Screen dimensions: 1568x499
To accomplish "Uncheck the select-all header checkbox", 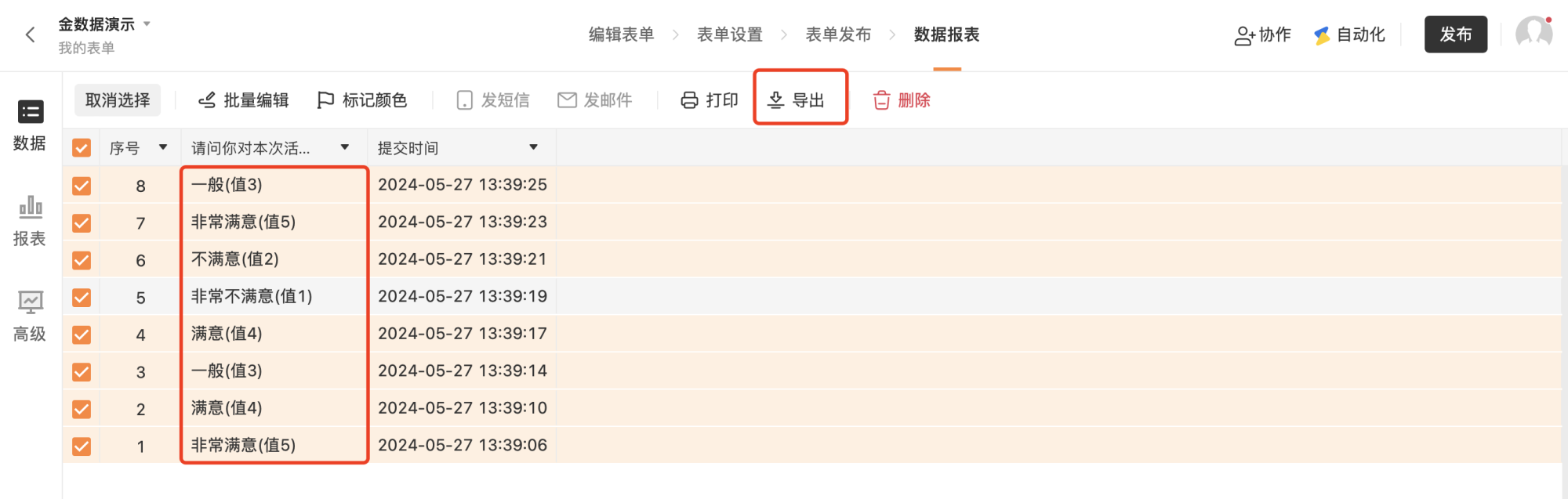I will pyautogui.click(x=82, y=148).
